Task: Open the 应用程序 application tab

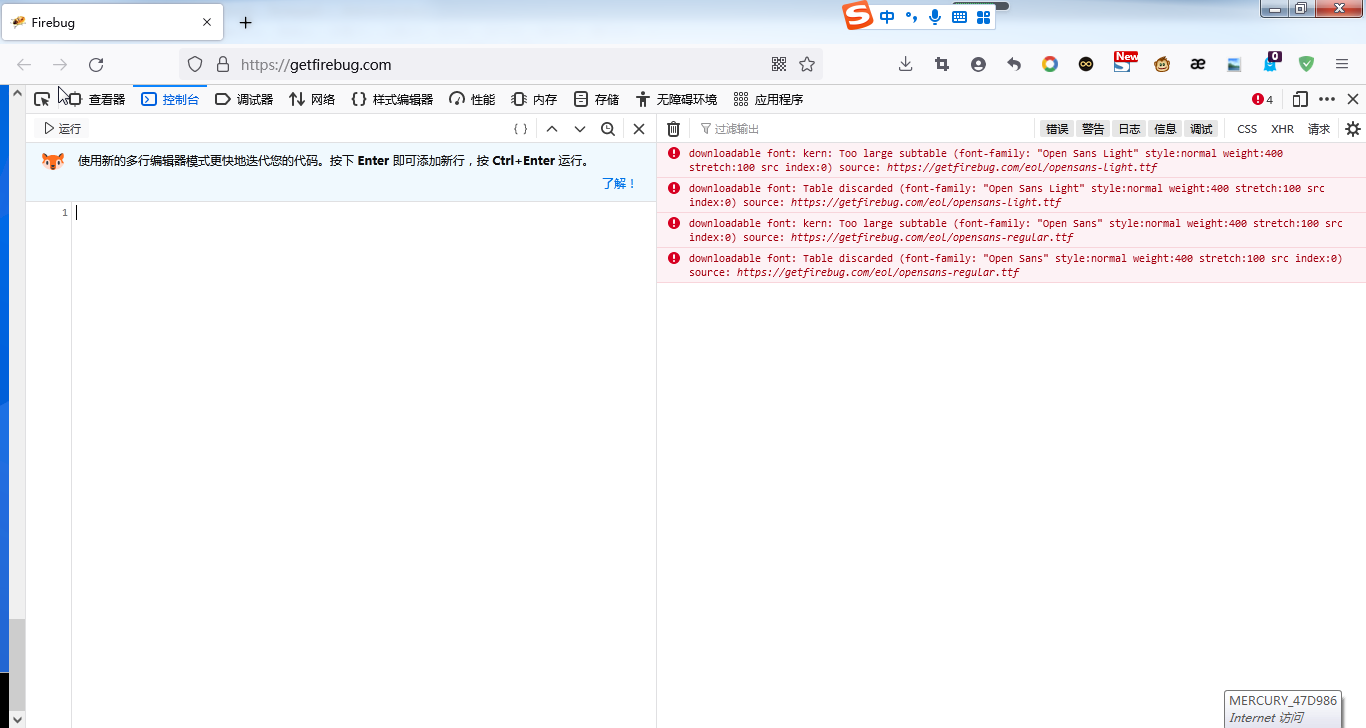Action: 768,99
